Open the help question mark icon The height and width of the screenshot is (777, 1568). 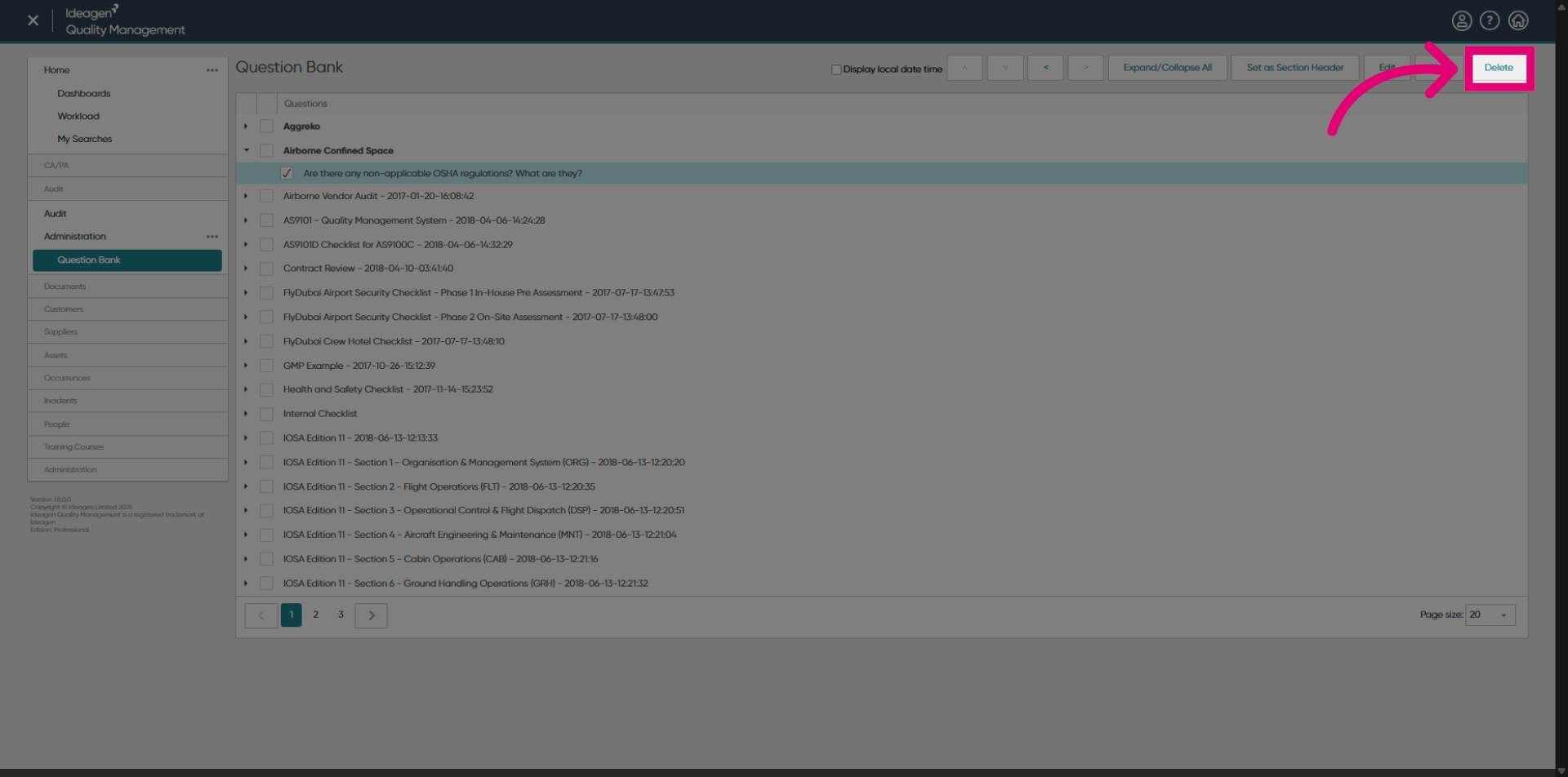[1490, 20]
